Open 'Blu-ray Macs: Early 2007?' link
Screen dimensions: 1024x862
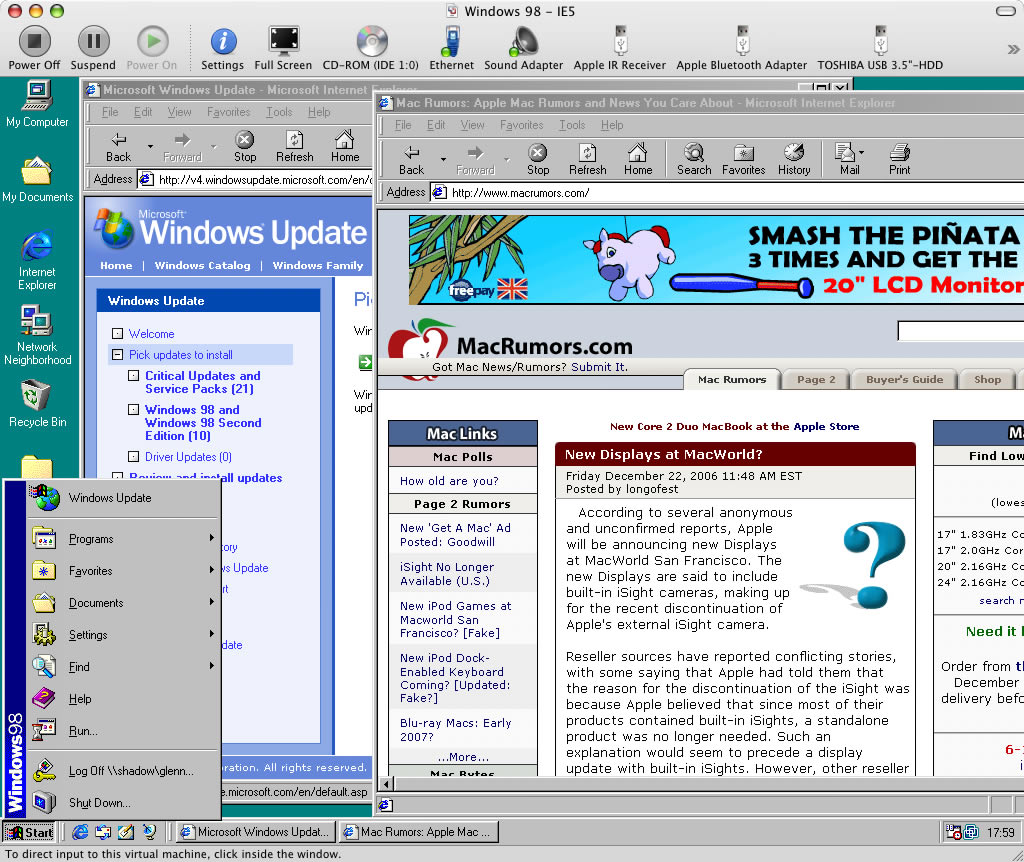pos(455,730)
